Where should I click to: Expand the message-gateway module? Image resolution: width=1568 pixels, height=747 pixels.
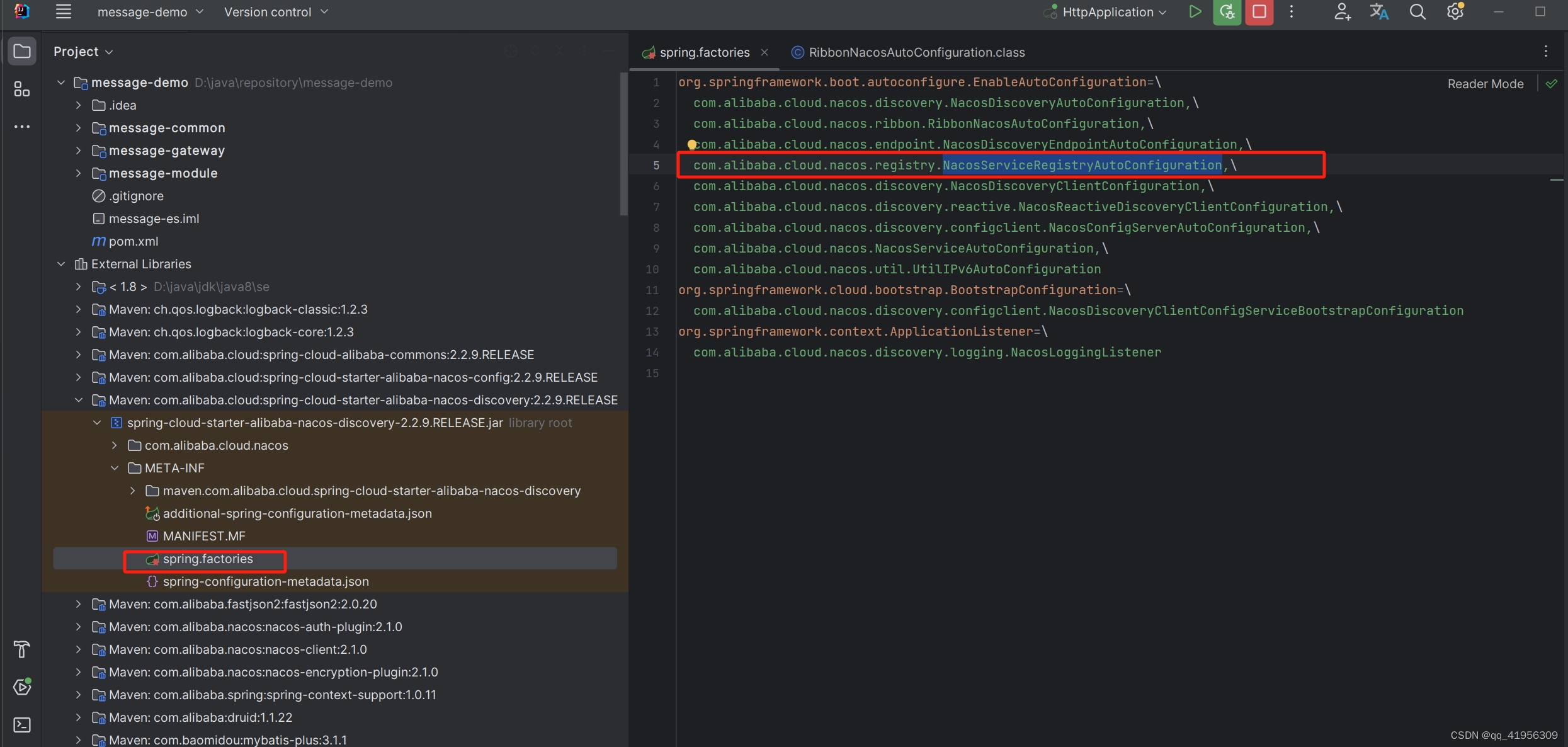tap(78, 151)
